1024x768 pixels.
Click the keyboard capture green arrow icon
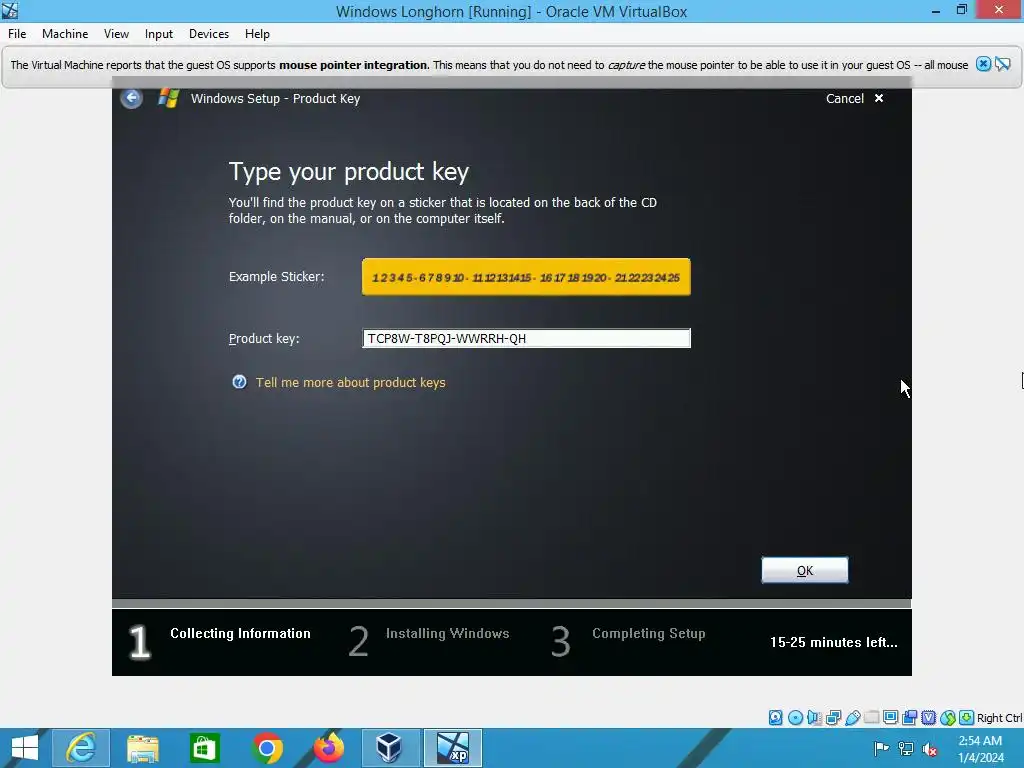click(967, 718)
